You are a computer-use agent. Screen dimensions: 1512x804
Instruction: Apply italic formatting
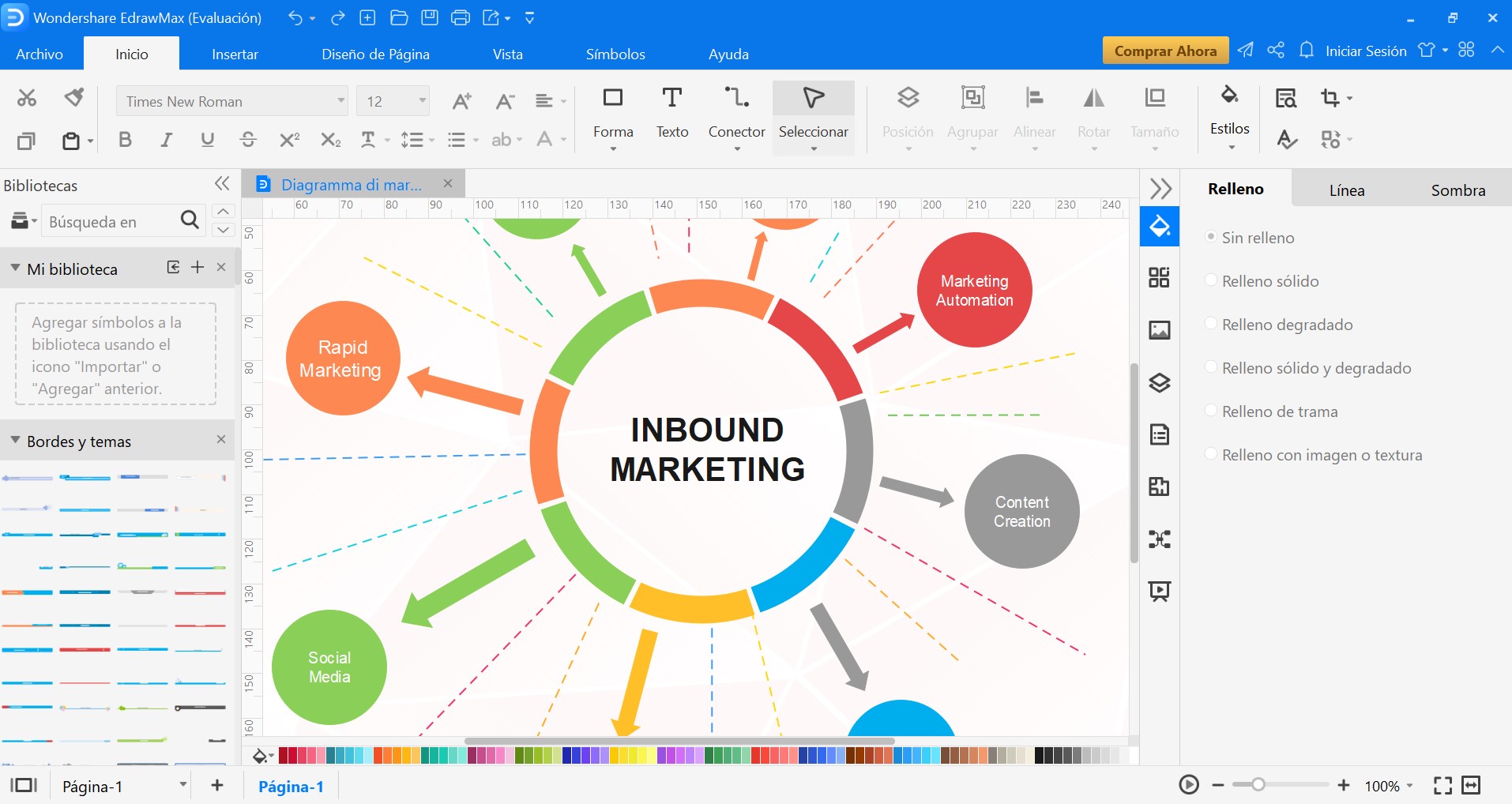166,140
